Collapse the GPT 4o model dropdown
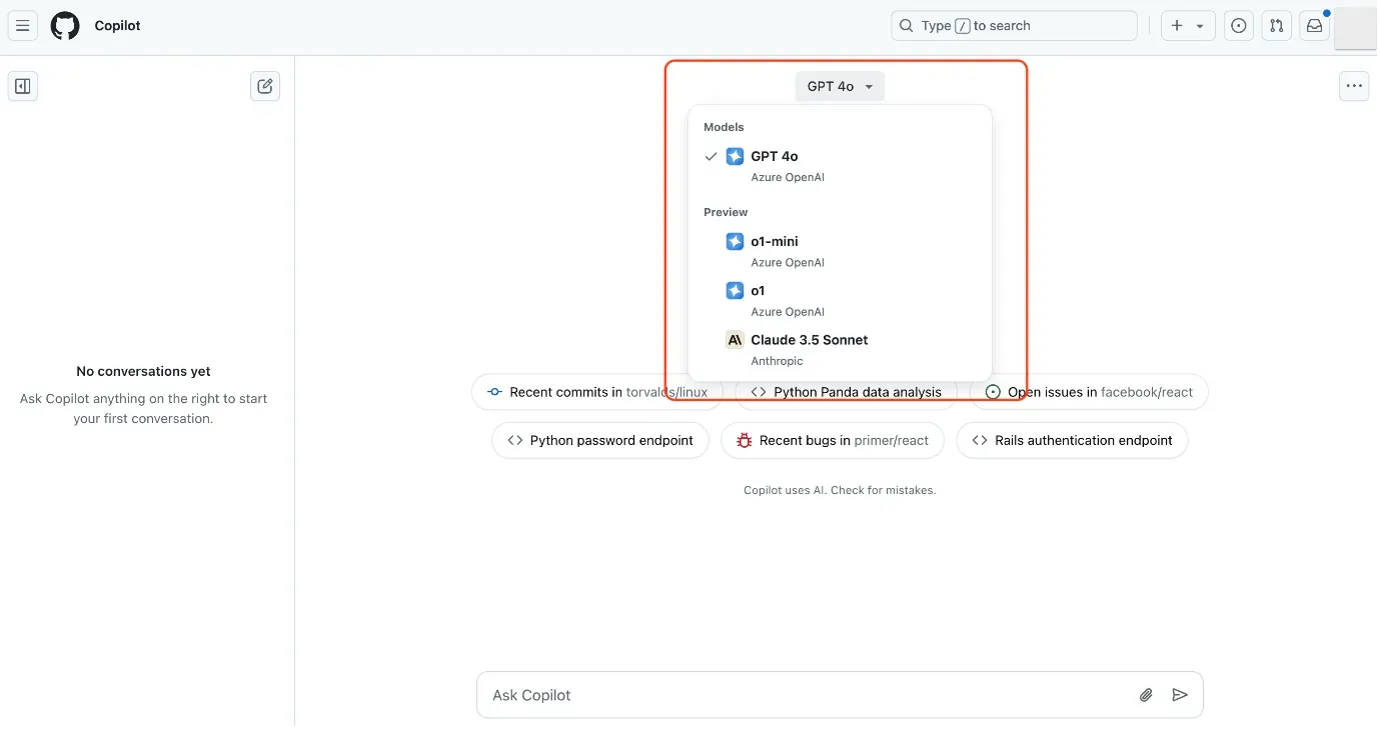Viewport: 1381px width, 730px height. (840, 86)
